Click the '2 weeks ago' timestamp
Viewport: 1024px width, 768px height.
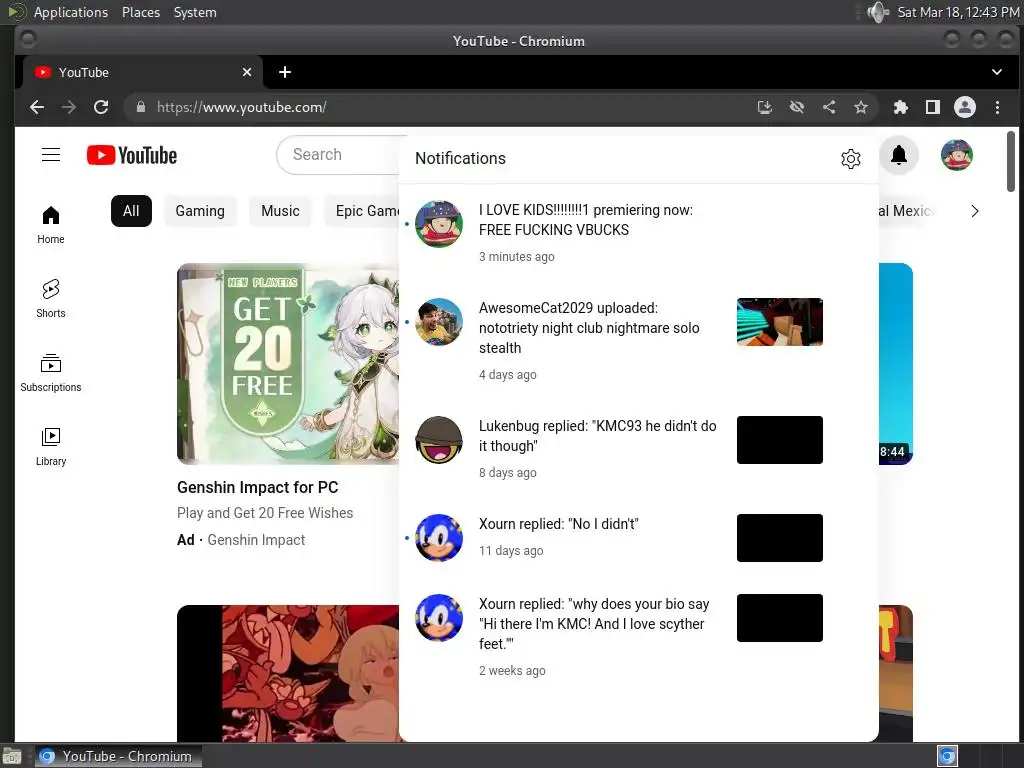click(512, 671)
